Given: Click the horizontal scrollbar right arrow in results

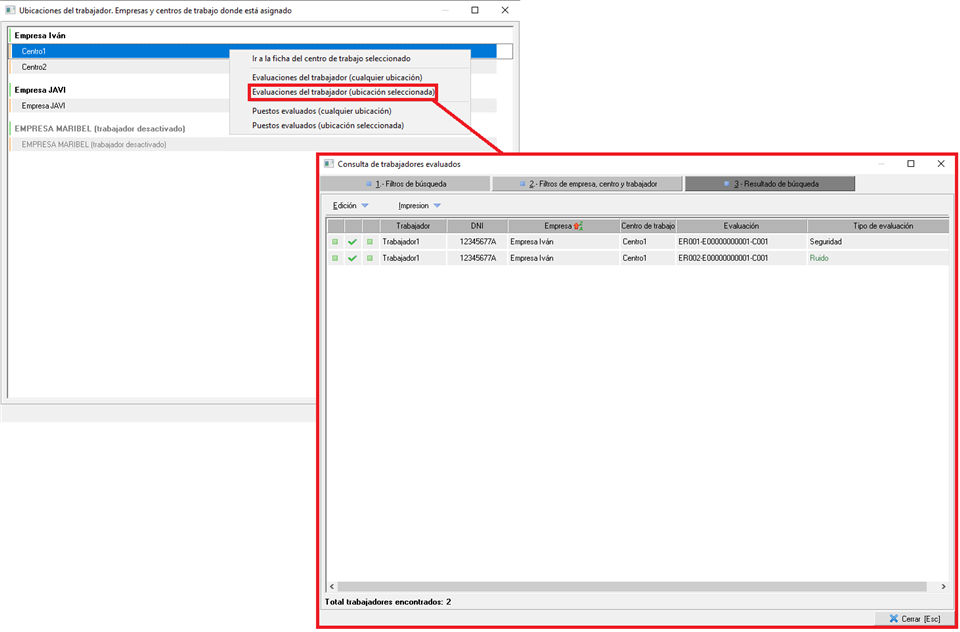Looking at the screenshot, I should (x=943, y=586).
